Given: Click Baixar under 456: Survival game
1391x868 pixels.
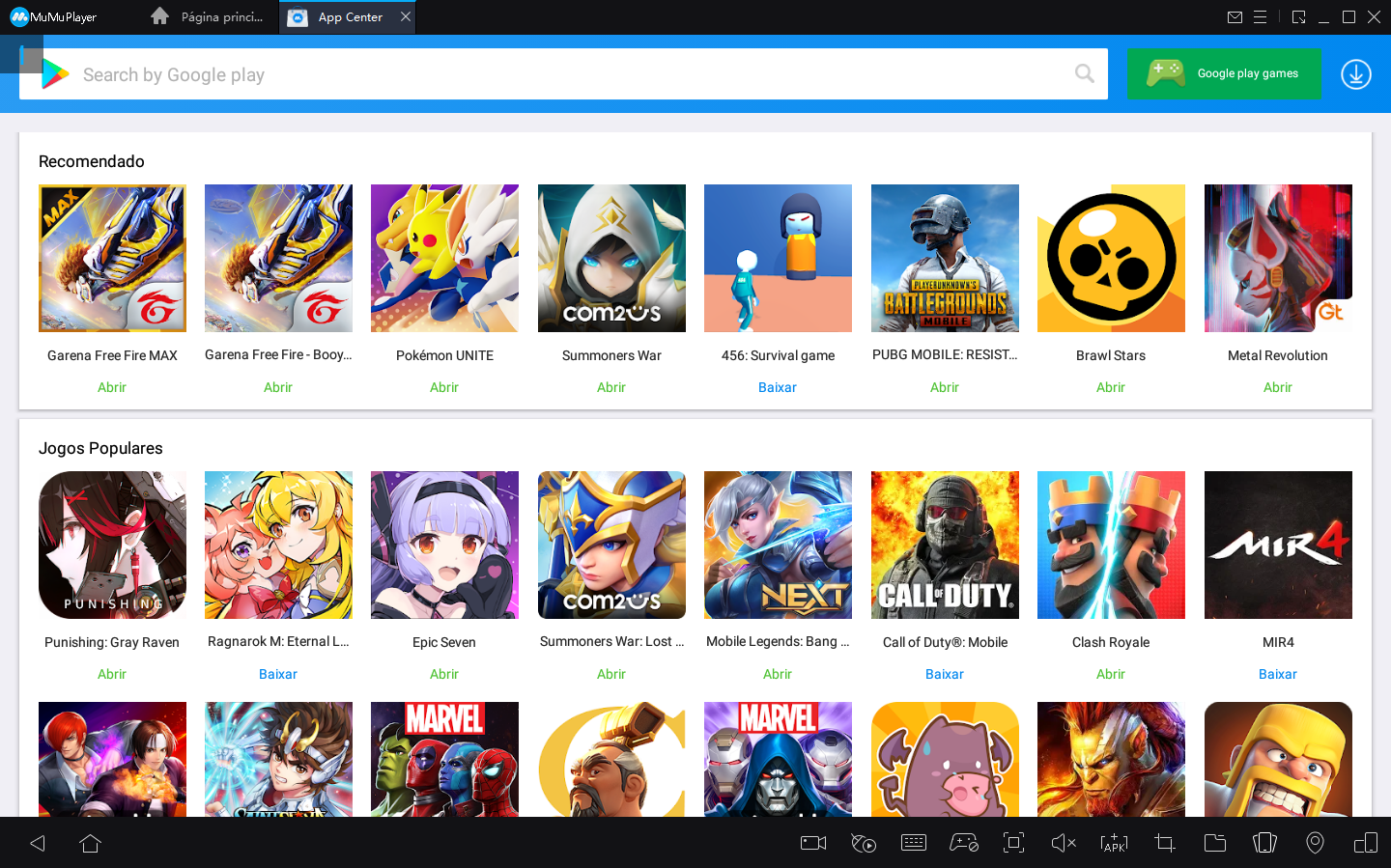Looking at the screenshot, I should pos(777,387).
